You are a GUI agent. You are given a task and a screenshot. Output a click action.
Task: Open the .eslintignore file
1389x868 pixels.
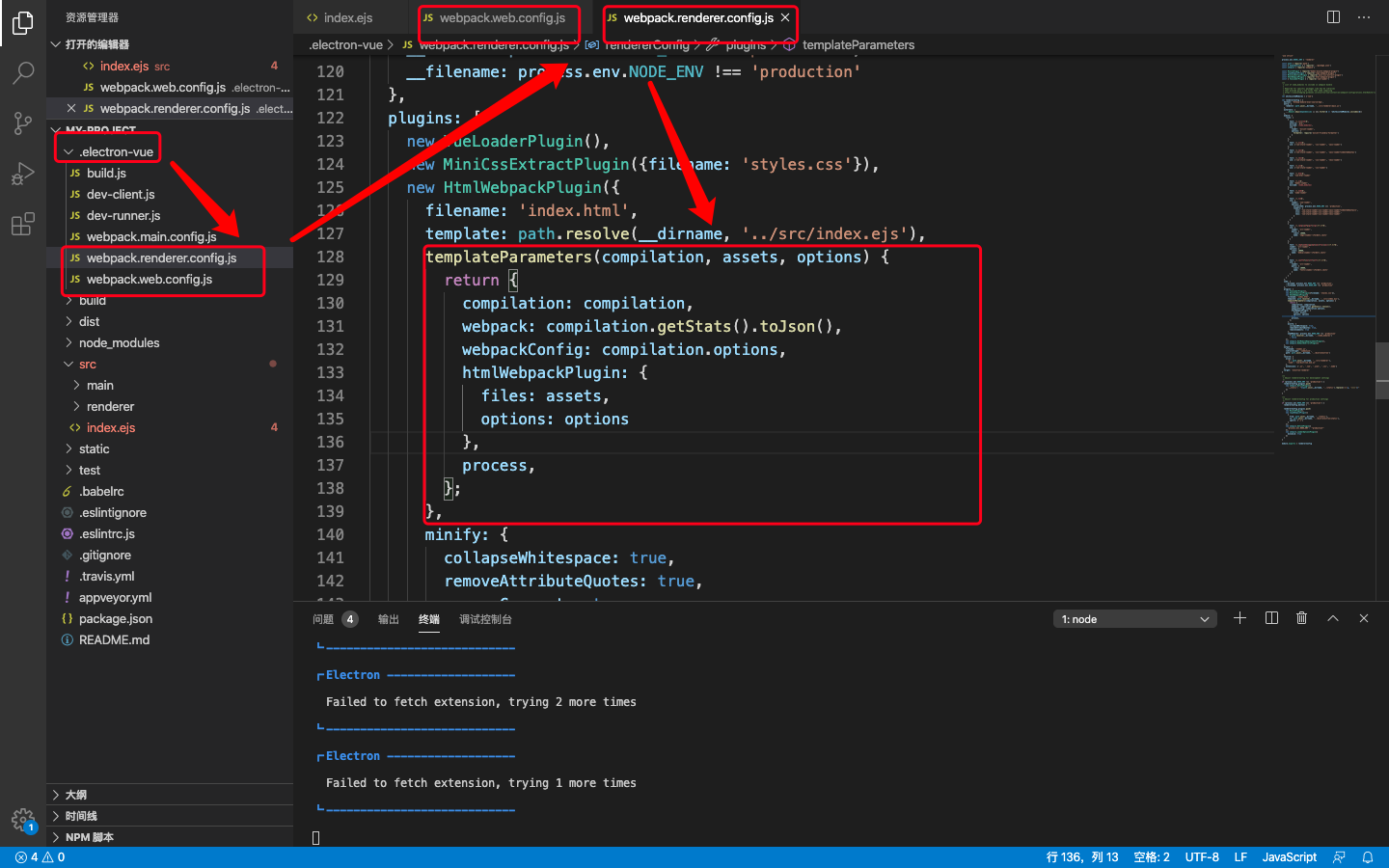tap(170, 512)
